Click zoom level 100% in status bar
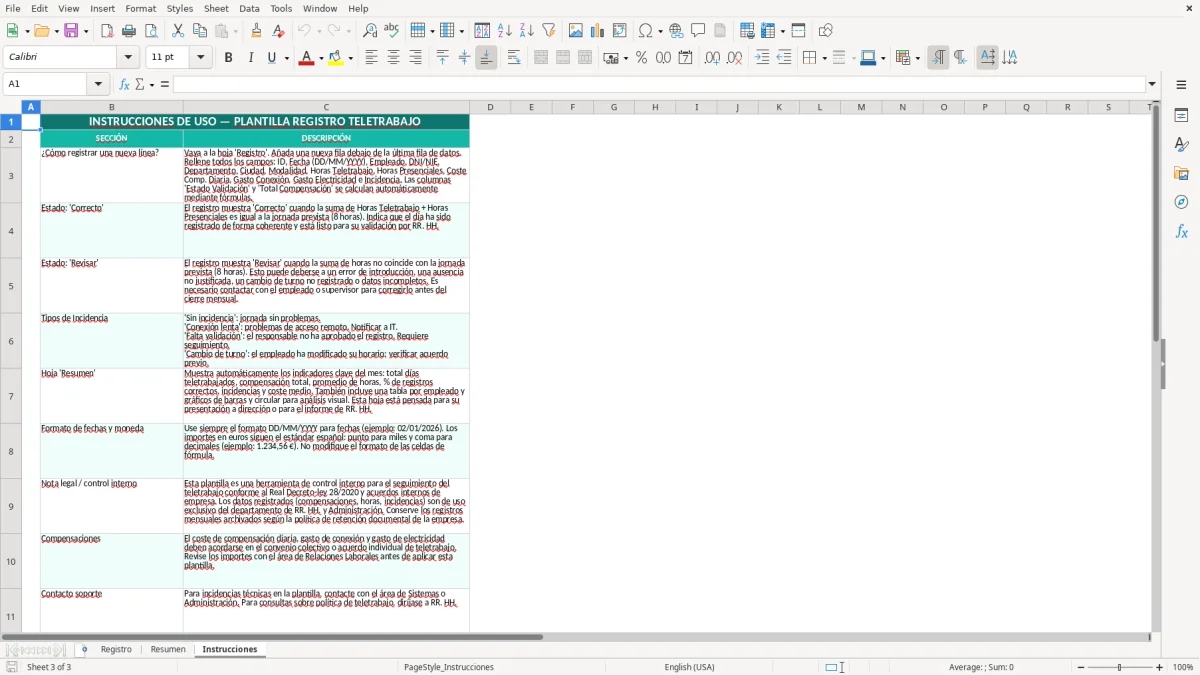The width and height of the screenshot is (1200, 675). [x=1183, y=667]
